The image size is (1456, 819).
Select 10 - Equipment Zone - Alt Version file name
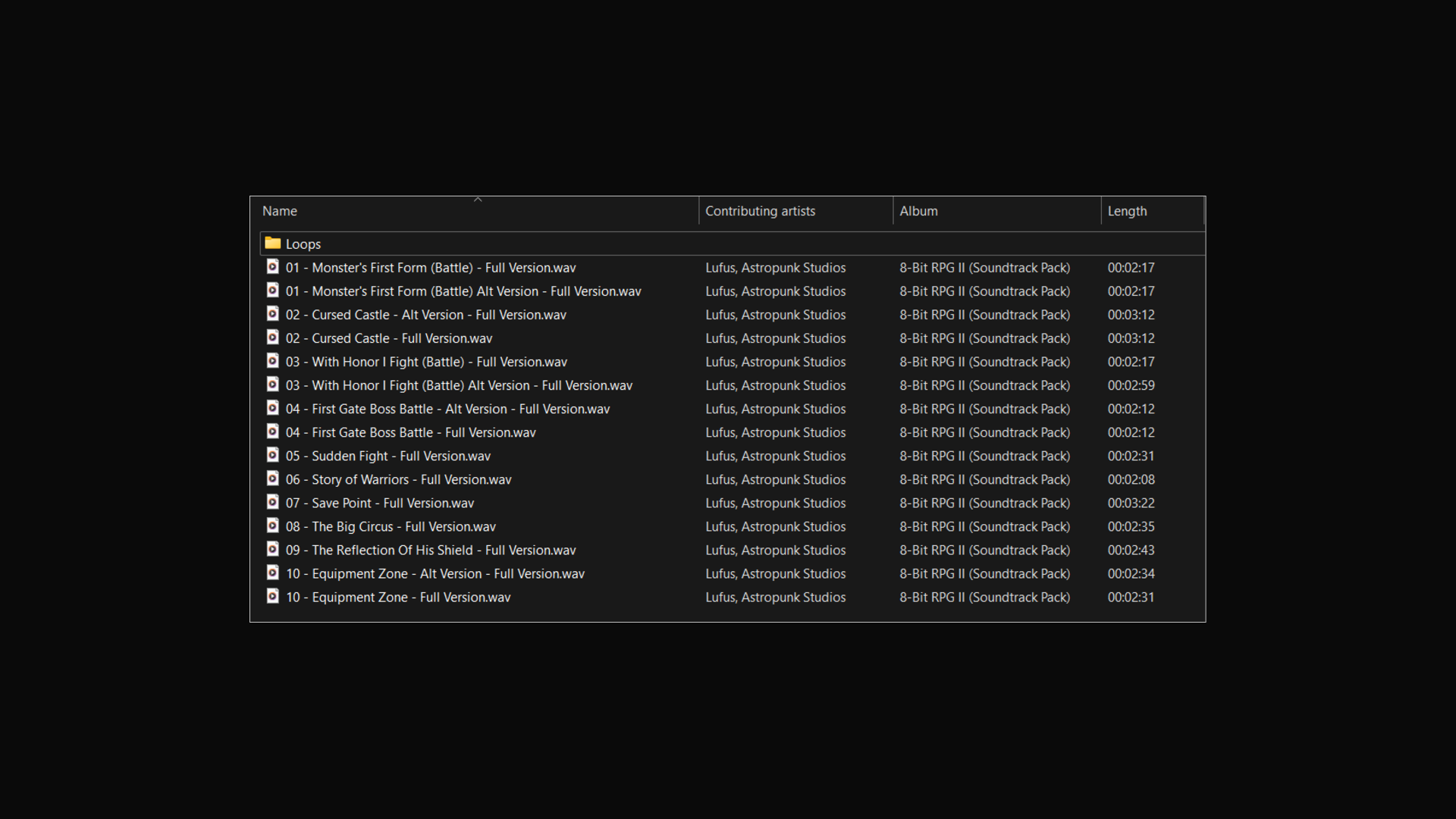[435, 574]
